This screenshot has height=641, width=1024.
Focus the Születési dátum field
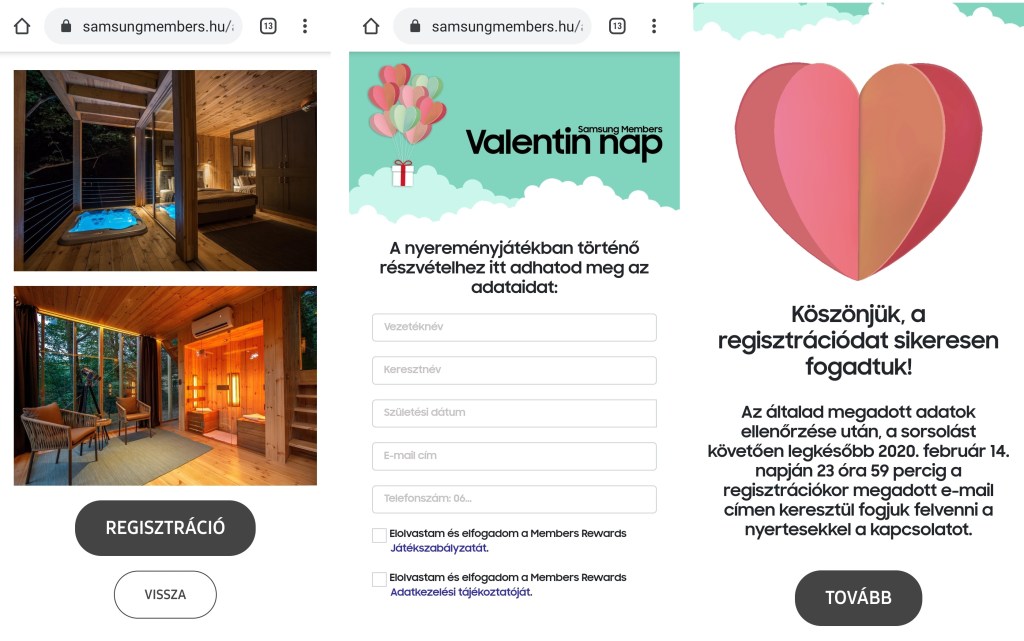514,413
